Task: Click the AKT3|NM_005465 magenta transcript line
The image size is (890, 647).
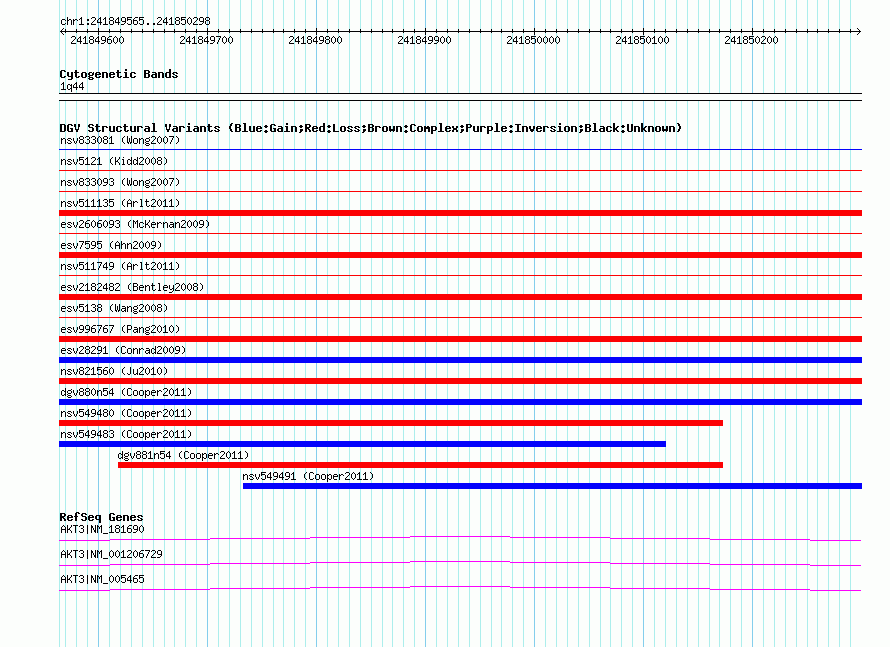Action: (x=460, y=589)
